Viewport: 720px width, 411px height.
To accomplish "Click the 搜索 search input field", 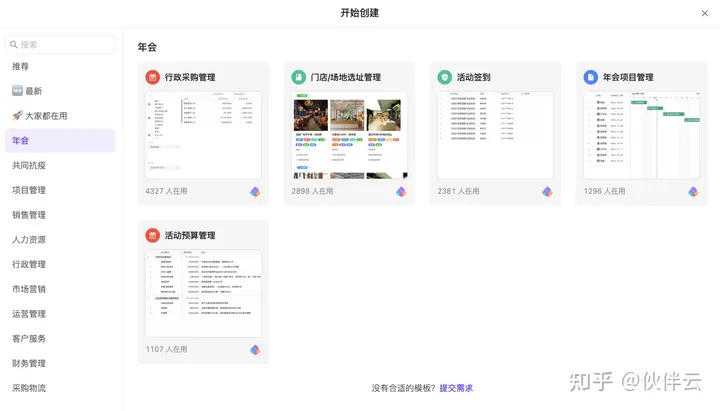I will [x=61, y=44].
